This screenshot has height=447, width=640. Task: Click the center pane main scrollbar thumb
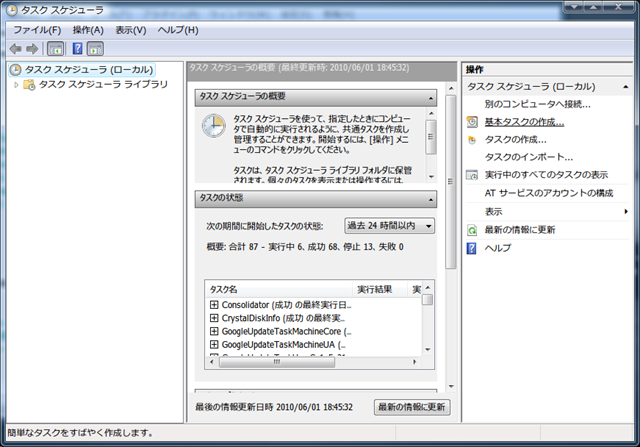click(451, 182)
